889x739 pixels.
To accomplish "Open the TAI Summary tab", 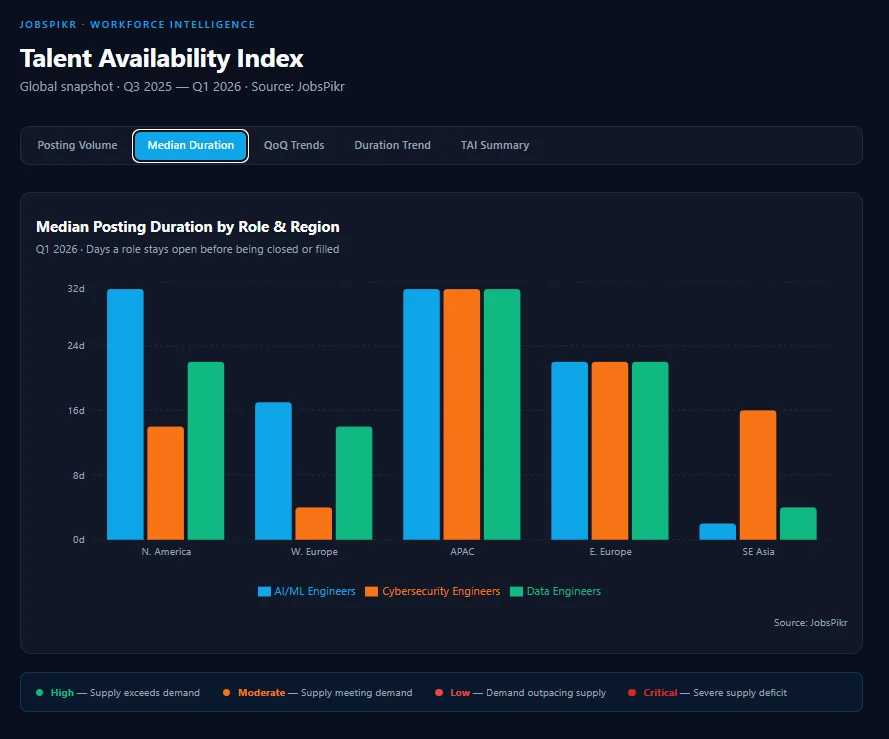I will pyautogui.click(x=494, y=145).
